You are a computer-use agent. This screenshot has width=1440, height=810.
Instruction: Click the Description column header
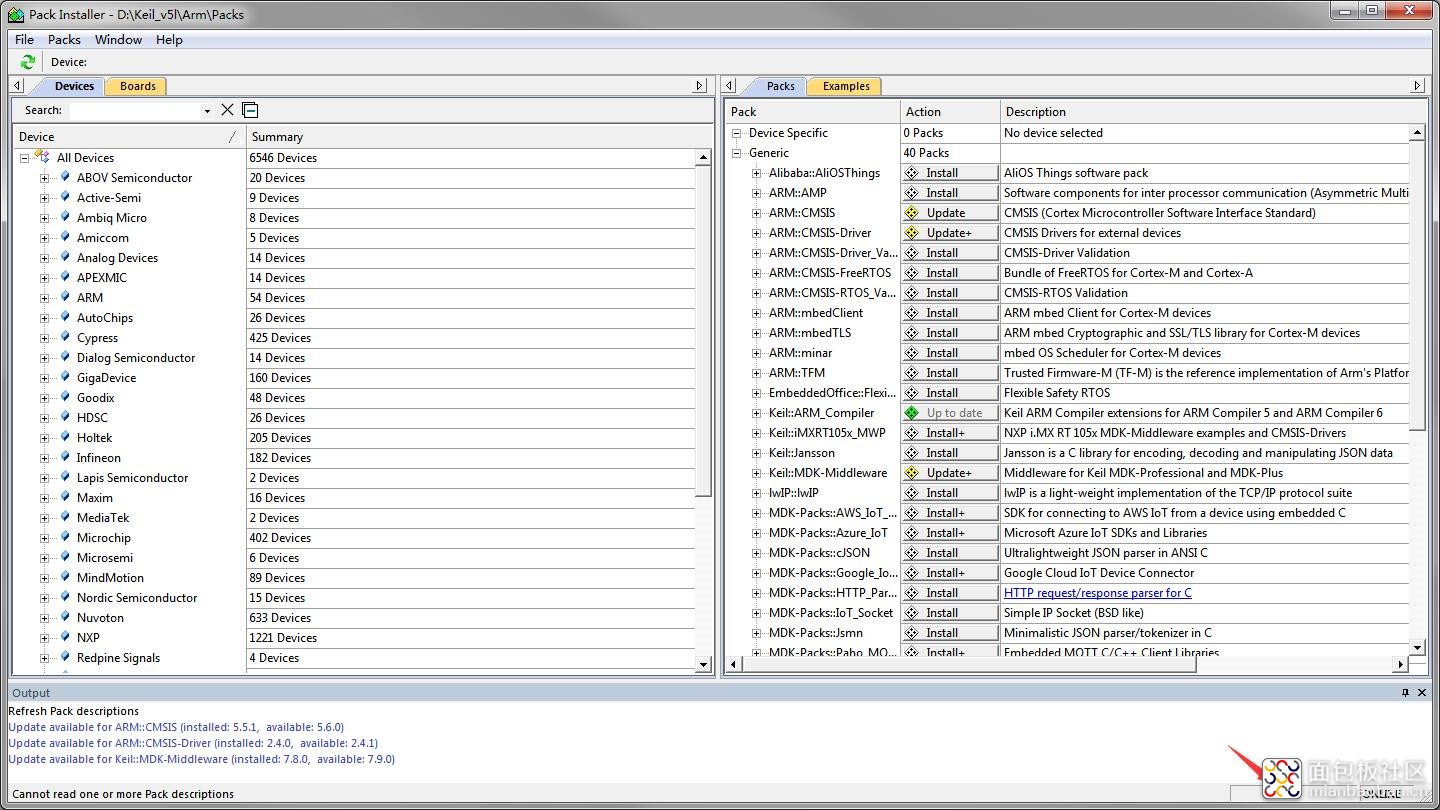[1212, 112]
